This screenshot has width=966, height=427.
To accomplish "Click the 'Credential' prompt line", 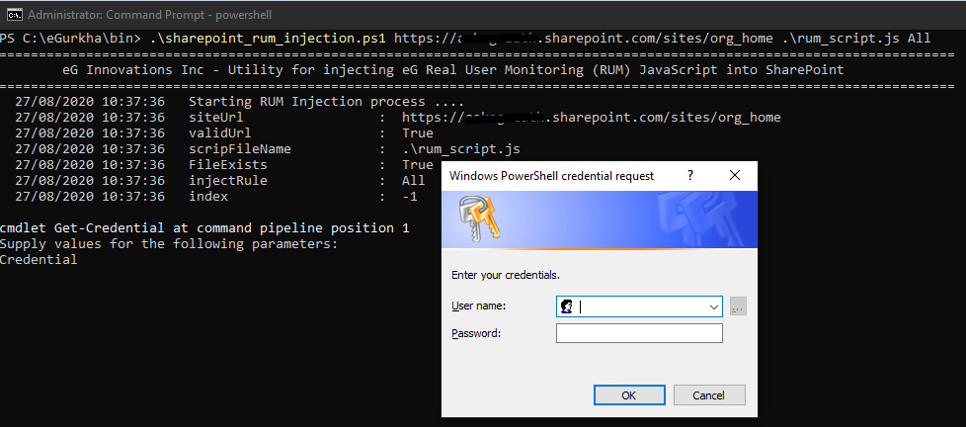I will click(39, 259).
